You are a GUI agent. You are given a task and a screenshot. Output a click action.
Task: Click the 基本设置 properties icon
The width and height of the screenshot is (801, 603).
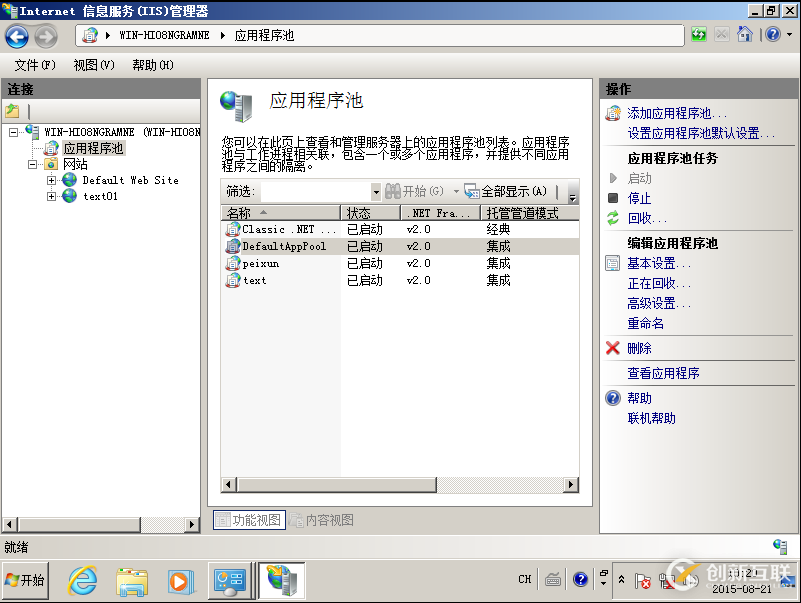[611, 262]
